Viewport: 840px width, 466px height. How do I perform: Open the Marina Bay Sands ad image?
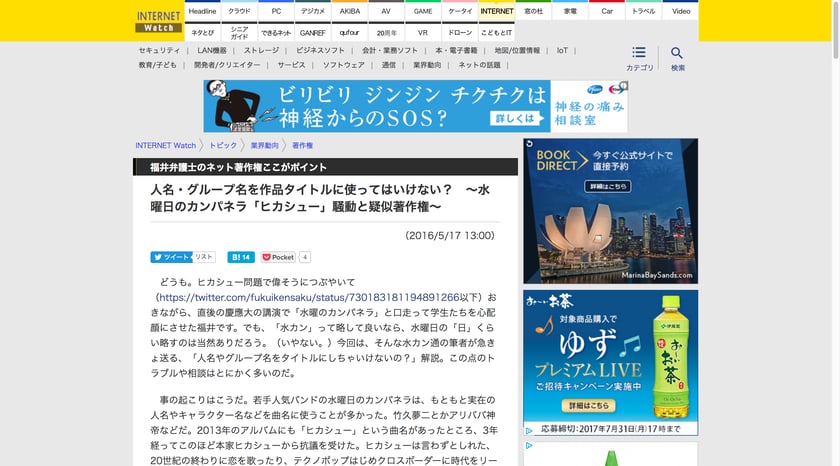tap(611, 211)
